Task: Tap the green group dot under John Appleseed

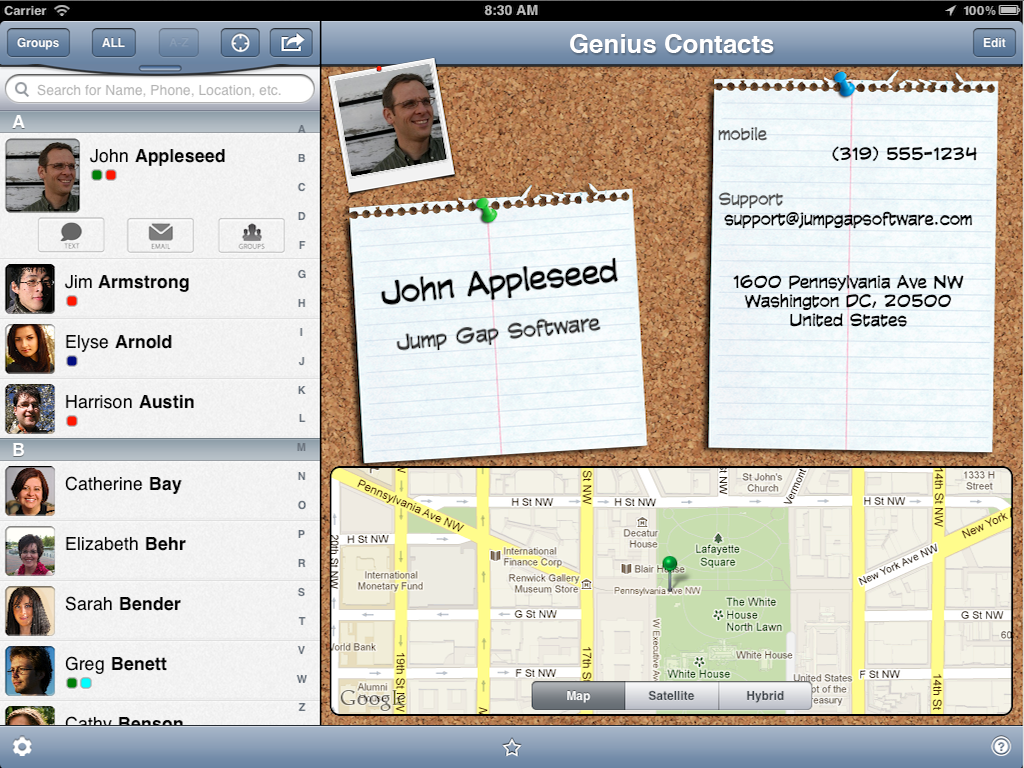Action: coord(97,175)
